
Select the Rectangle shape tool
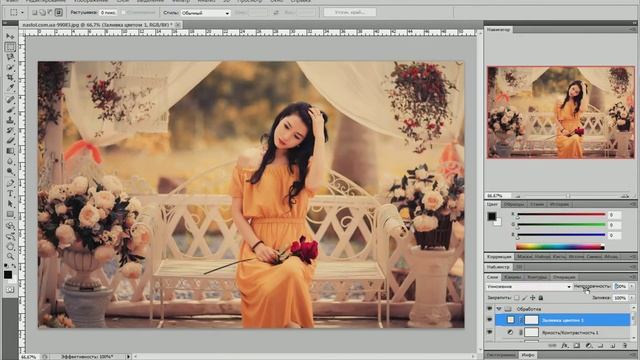pyautogui.click(x=10, y=213)
